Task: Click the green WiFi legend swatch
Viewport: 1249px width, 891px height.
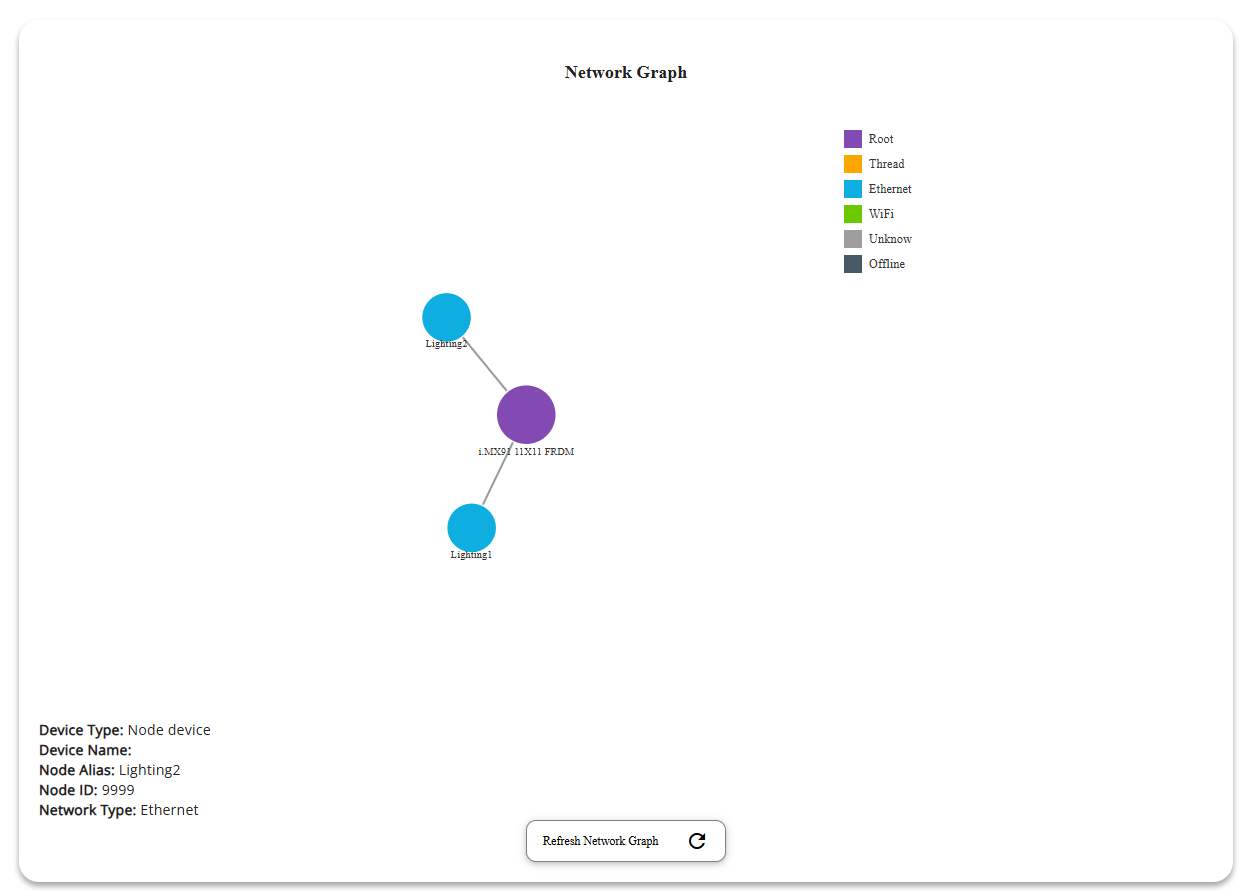Action: pyautogui.click(x=852, y=214)
